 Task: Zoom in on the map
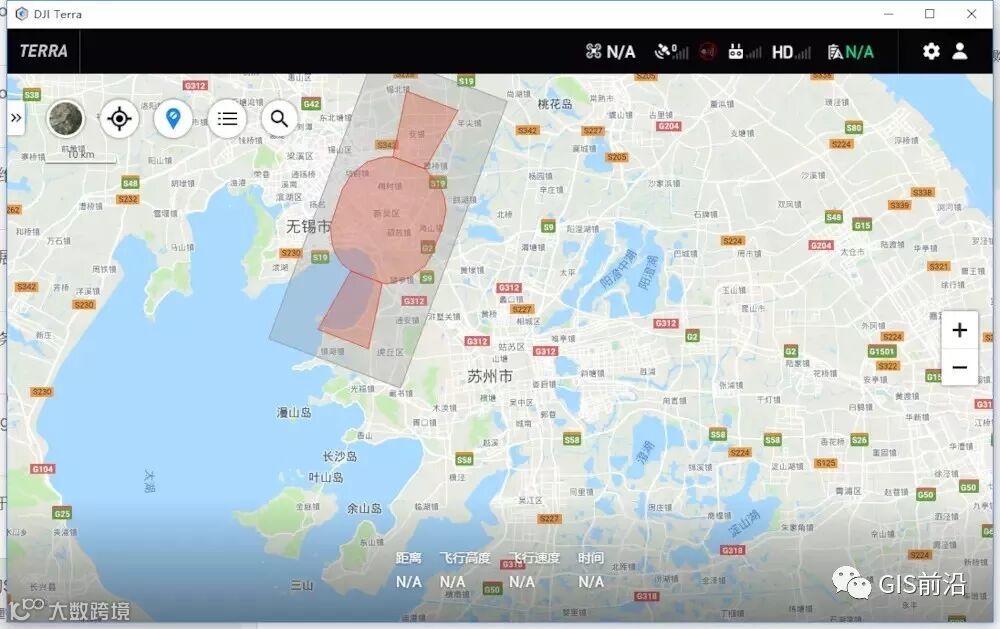[960, 330]
